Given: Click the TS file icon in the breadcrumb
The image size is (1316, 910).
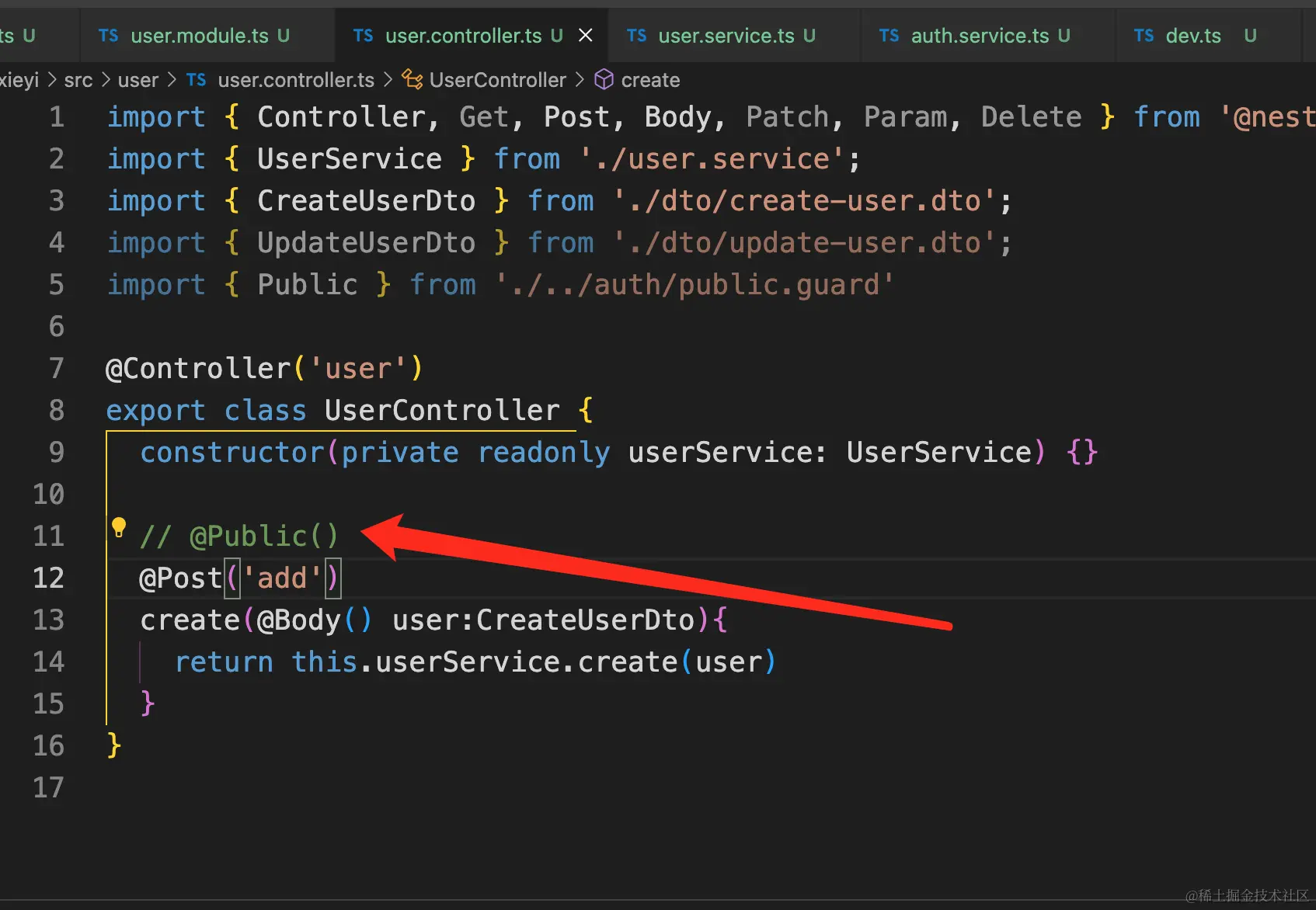Looking at the screenshot, I should [x=197, y=80].
